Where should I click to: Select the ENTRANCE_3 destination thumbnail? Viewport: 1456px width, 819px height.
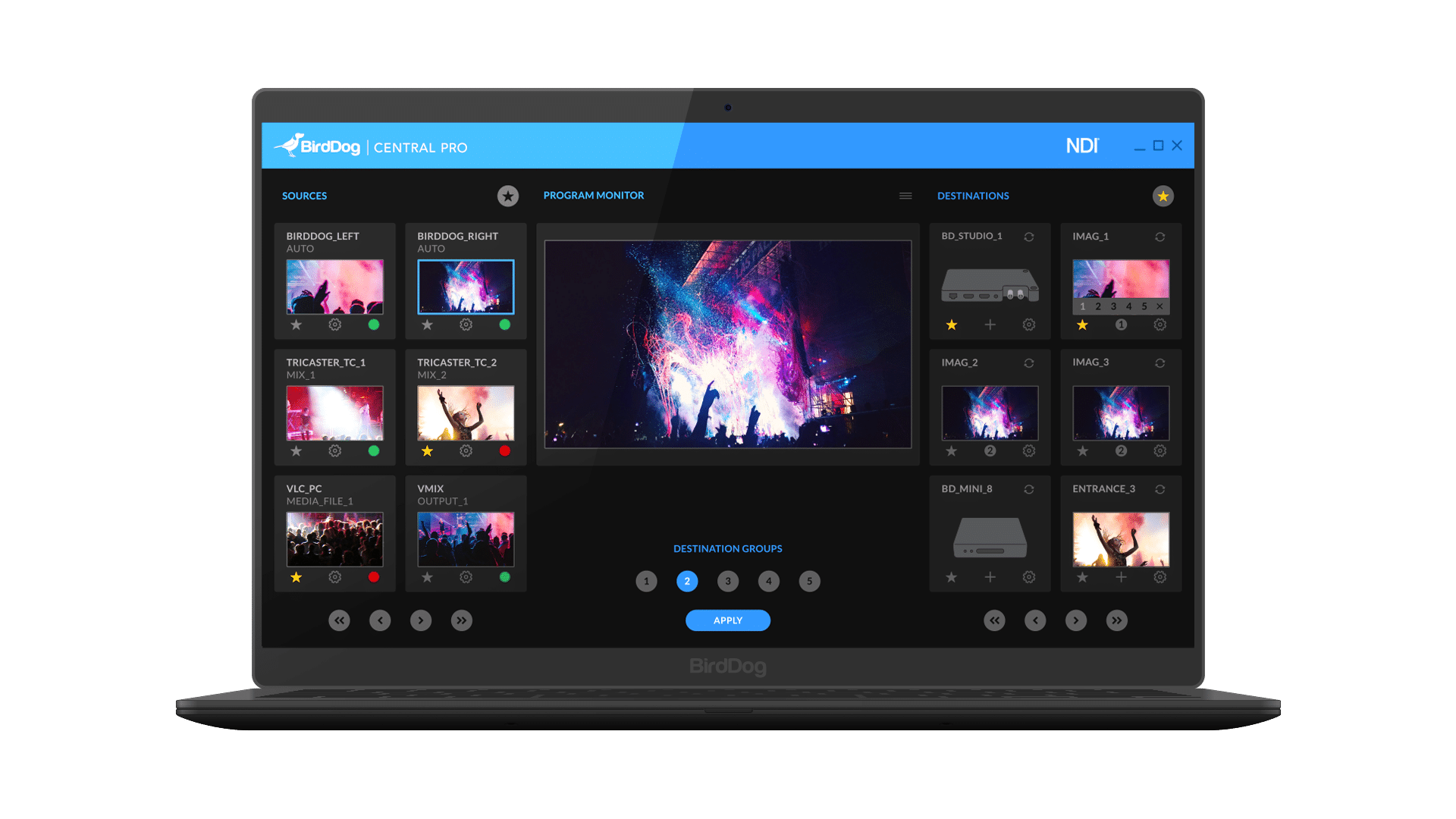pyautogui.click(x=1121, y=539)
